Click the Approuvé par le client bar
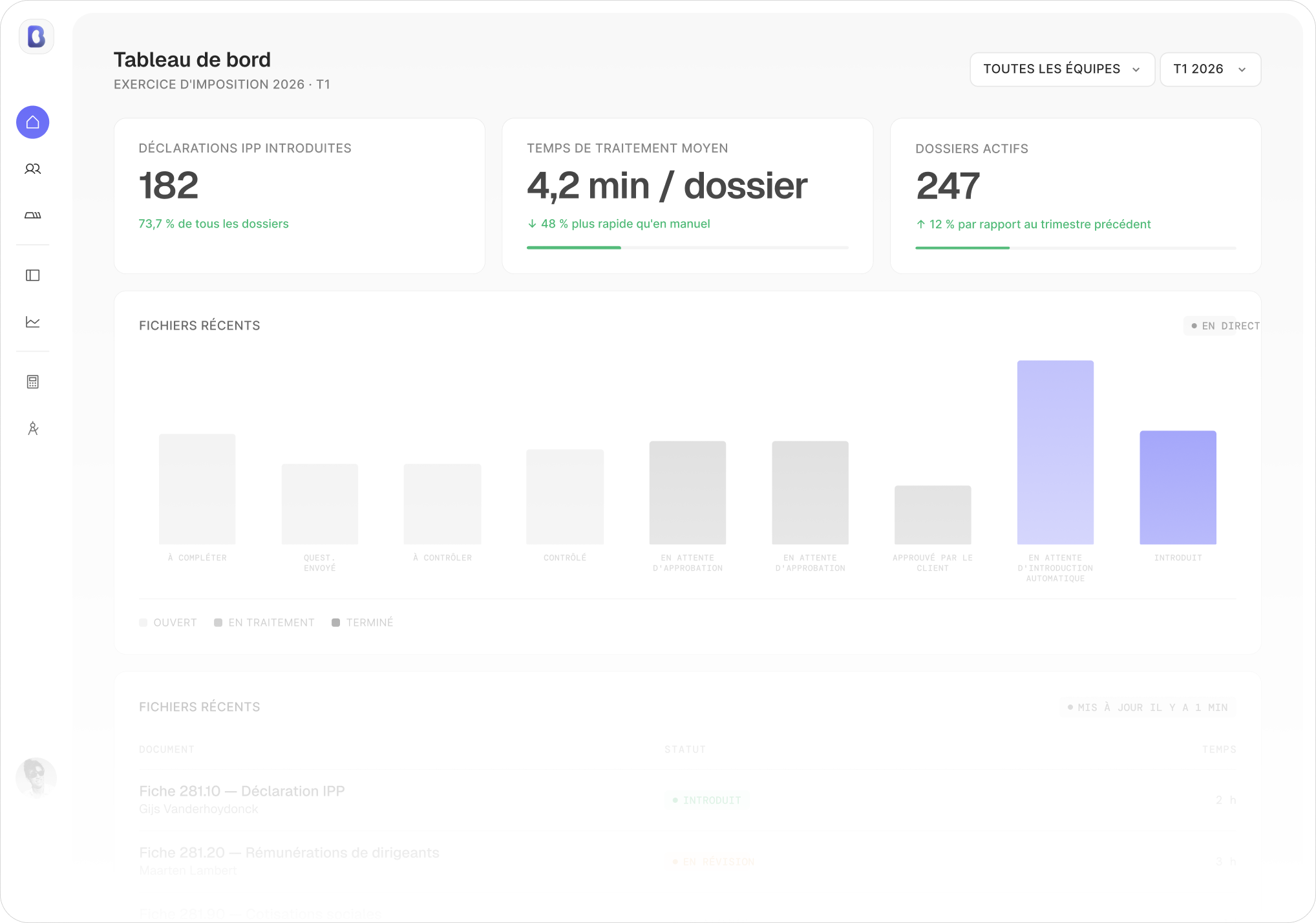 tap(933, 515)
